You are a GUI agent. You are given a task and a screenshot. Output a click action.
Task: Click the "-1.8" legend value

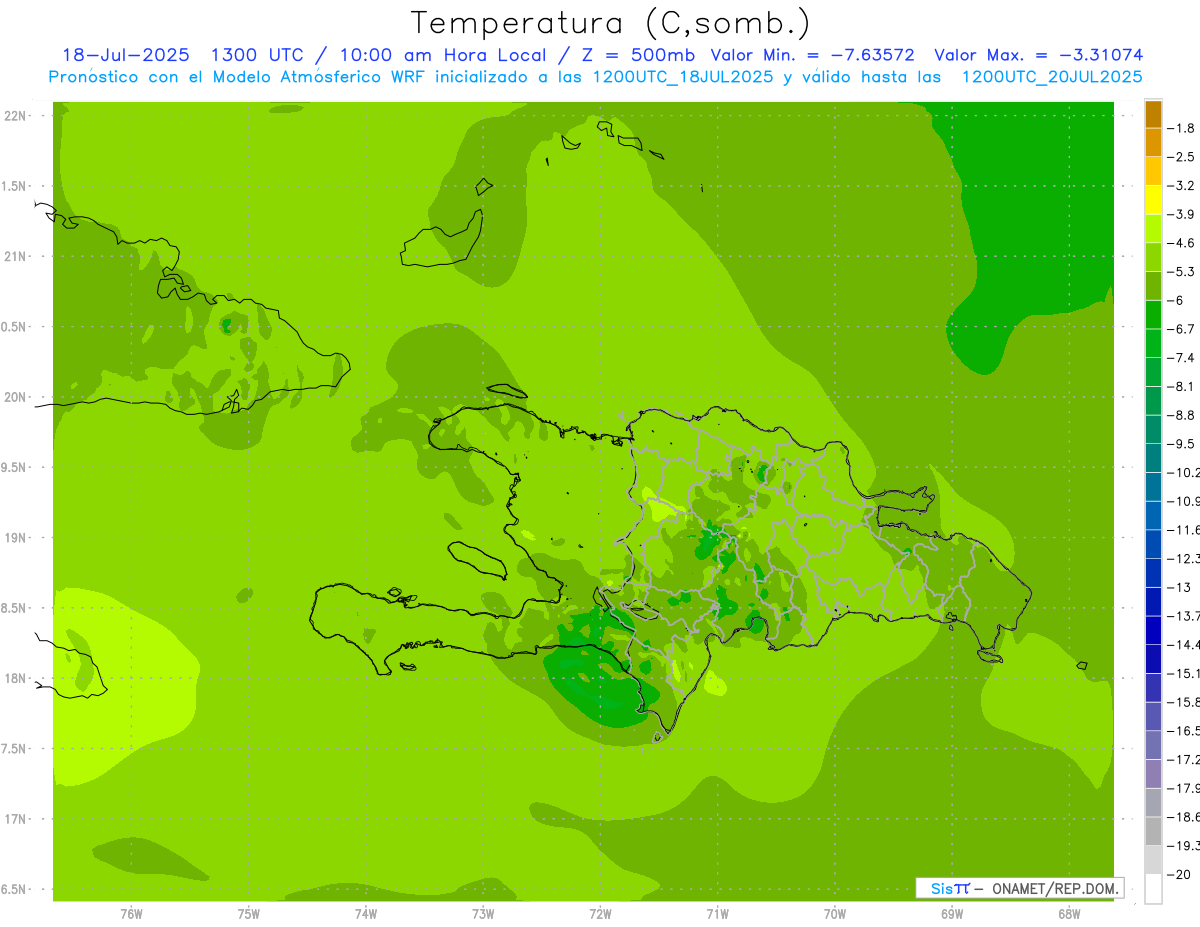coord(1180,128)
